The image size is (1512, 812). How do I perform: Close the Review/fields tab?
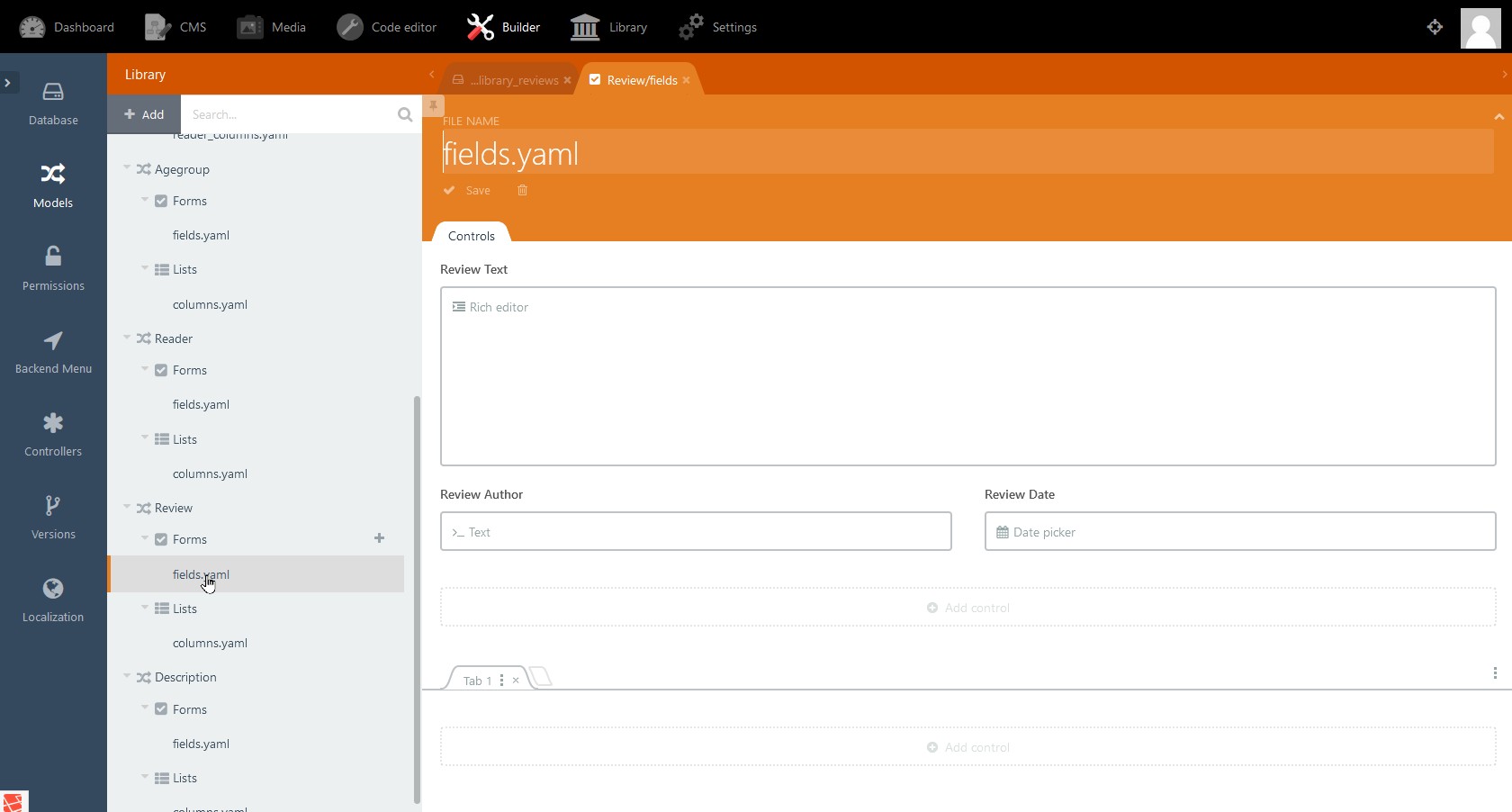687,80
